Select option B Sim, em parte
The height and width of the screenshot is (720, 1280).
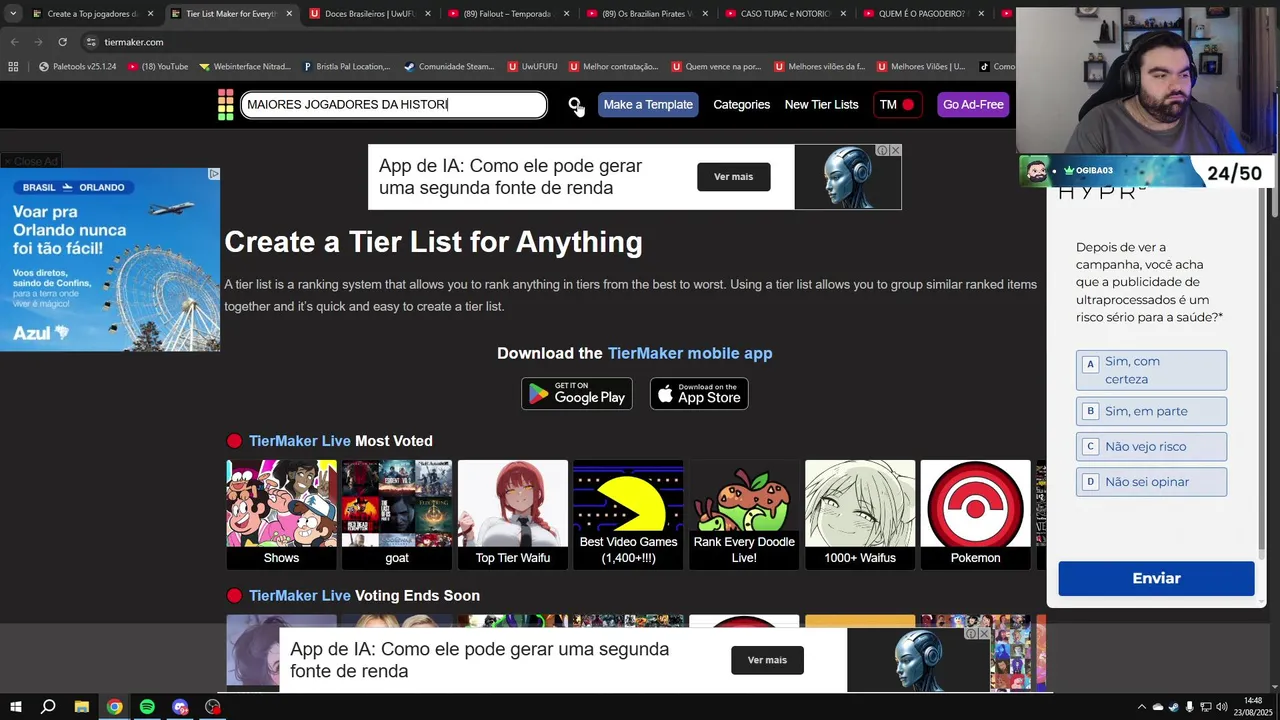[1151, 411]
